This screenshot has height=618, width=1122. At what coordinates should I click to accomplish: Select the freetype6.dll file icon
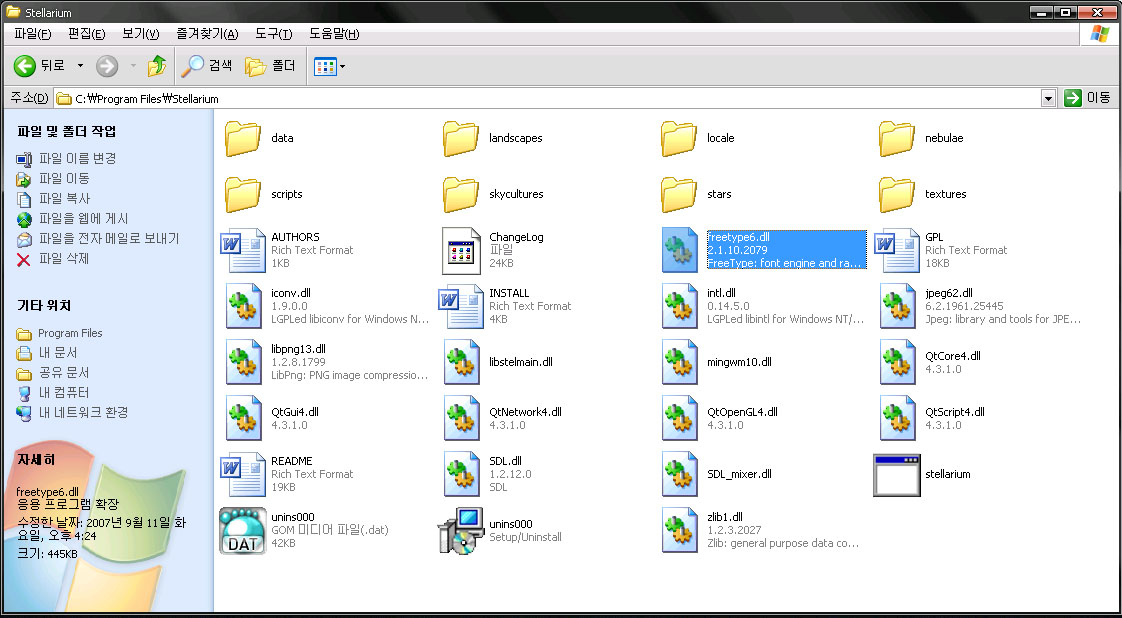pos(679,250)
